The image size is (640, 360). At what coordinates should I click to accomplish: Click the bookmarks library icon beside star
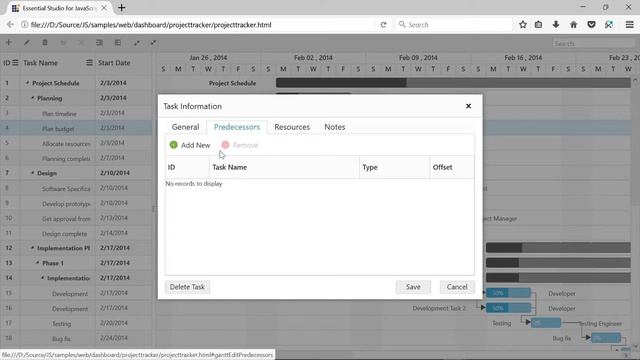(x=538, y=24)
